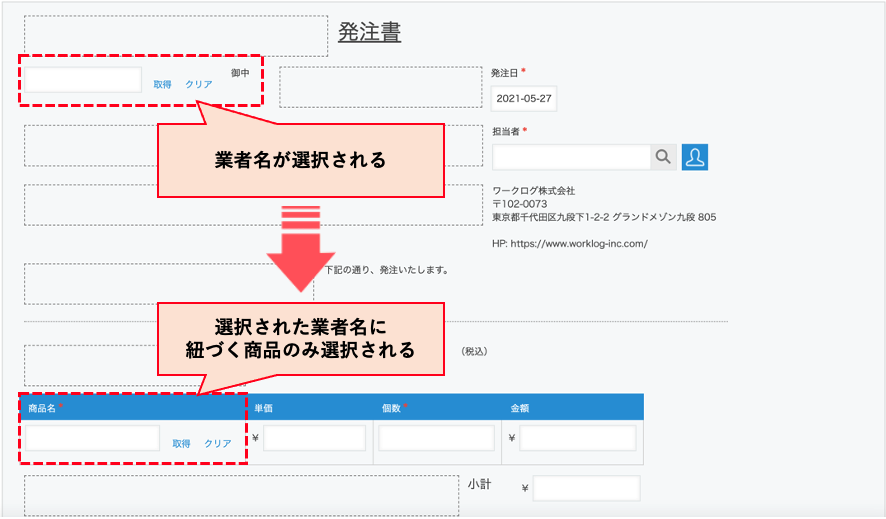
Task: Open the user picker icon next to 担当者
Action: (694, 157)
